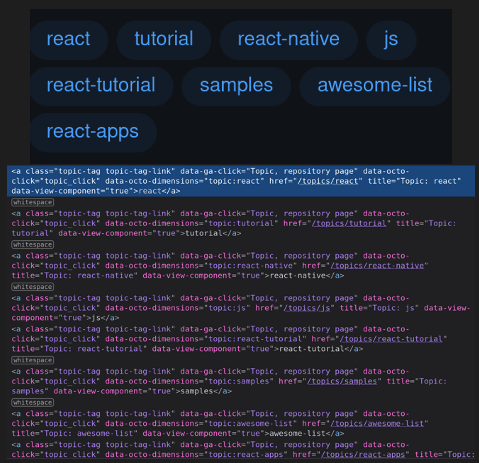The image size is (479, 463).
Task: Click whitespace badge below the react-tutorial element
Action: [x=33, y=360]
